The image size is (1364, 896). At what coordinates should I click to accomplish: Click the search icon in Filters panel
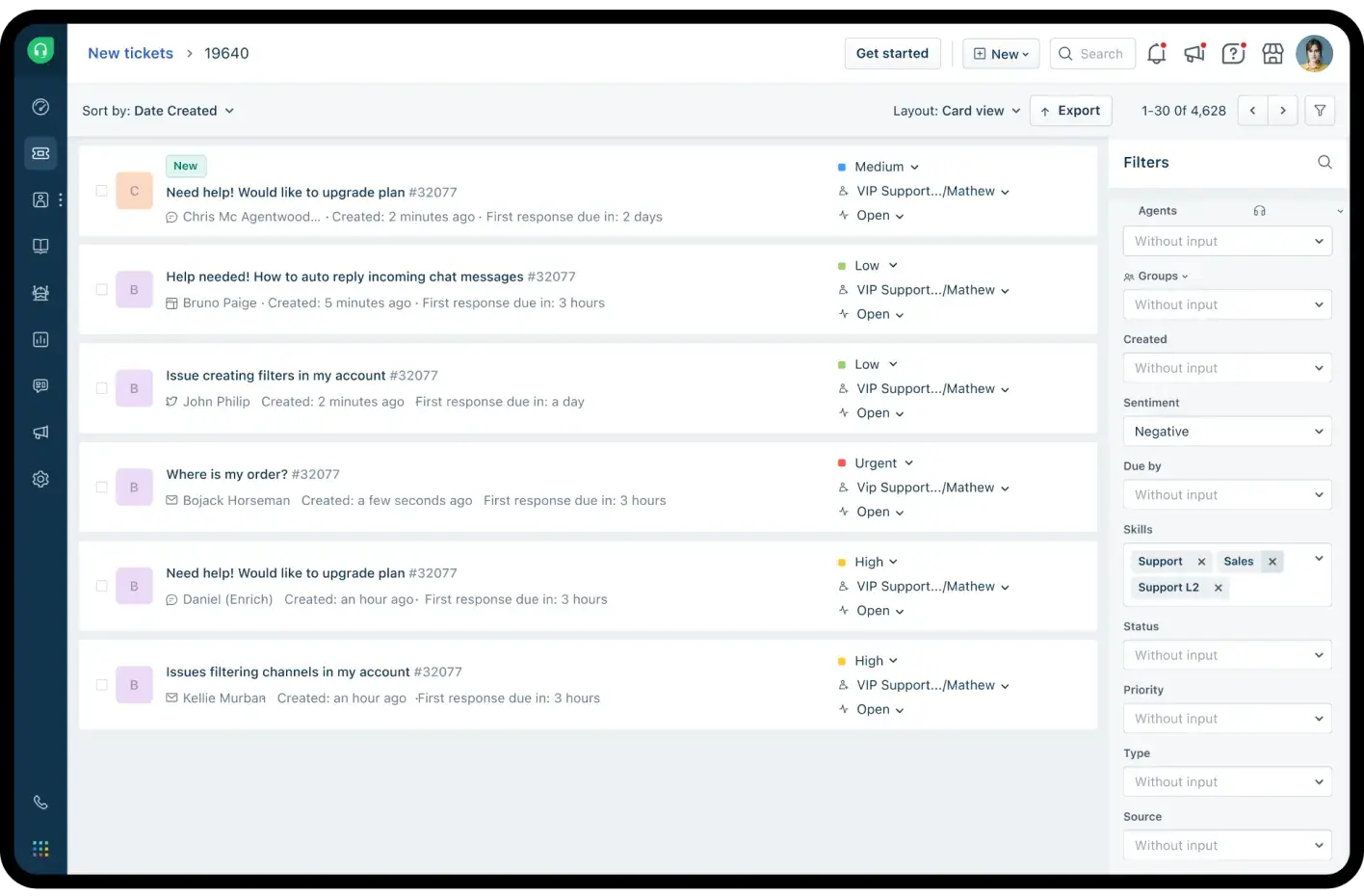tap(1325, 162)
